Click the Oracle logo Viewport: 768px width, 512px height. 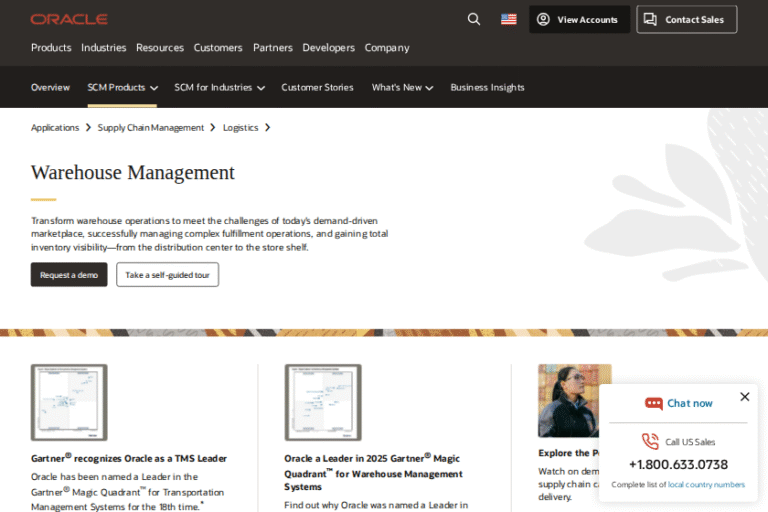point(69,19)
